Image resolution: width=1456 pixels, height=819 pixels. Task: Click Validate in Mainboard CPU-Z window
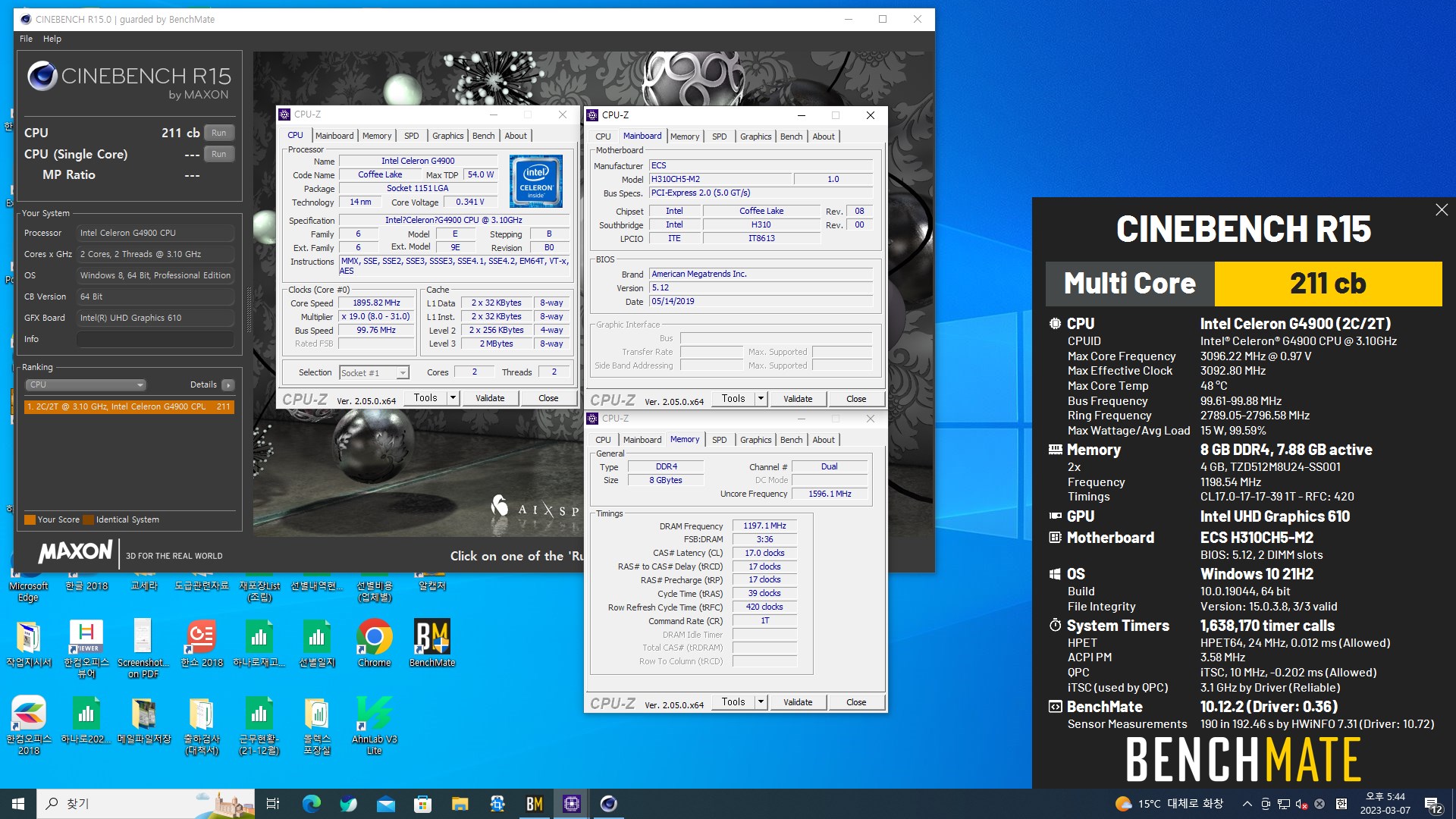point(798,399)
